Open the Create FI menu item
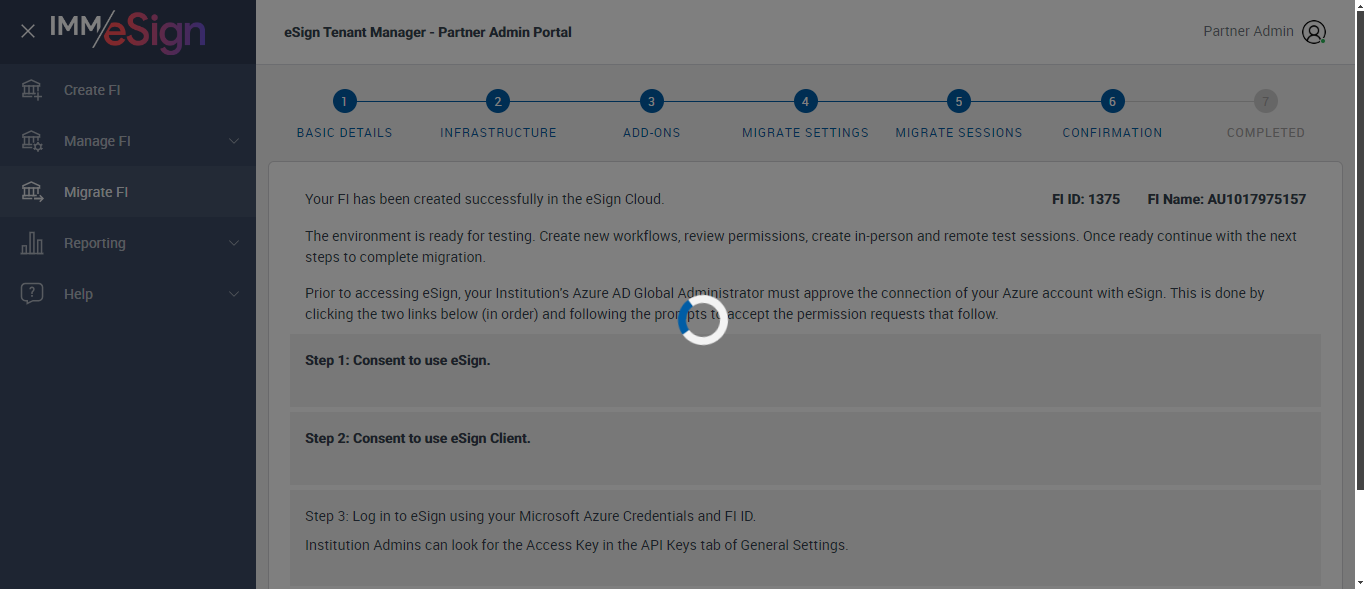1366x589 pixels. [x=92, y=90]
